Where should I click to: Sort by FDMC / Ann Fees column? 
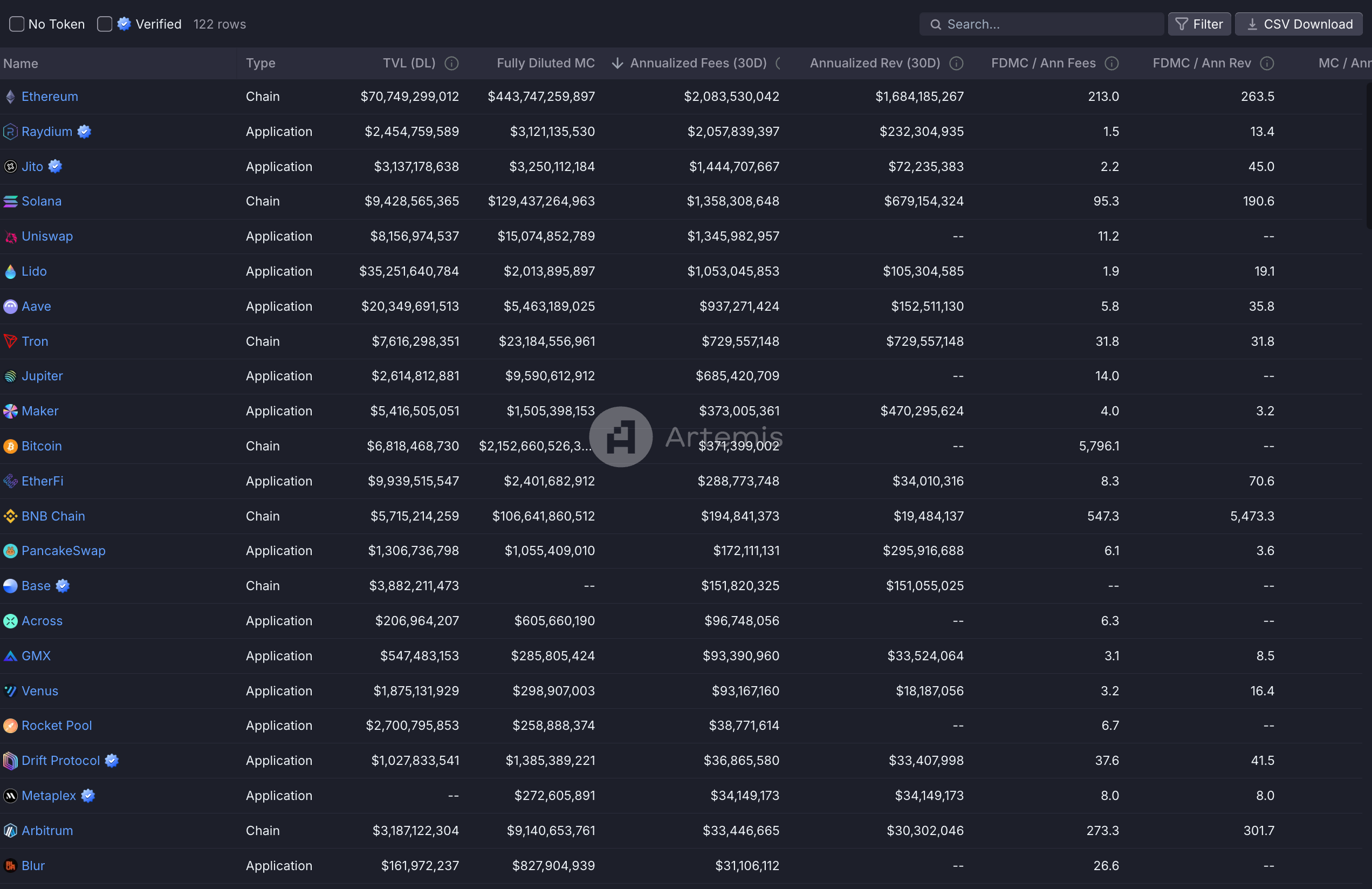point(1044,64)
